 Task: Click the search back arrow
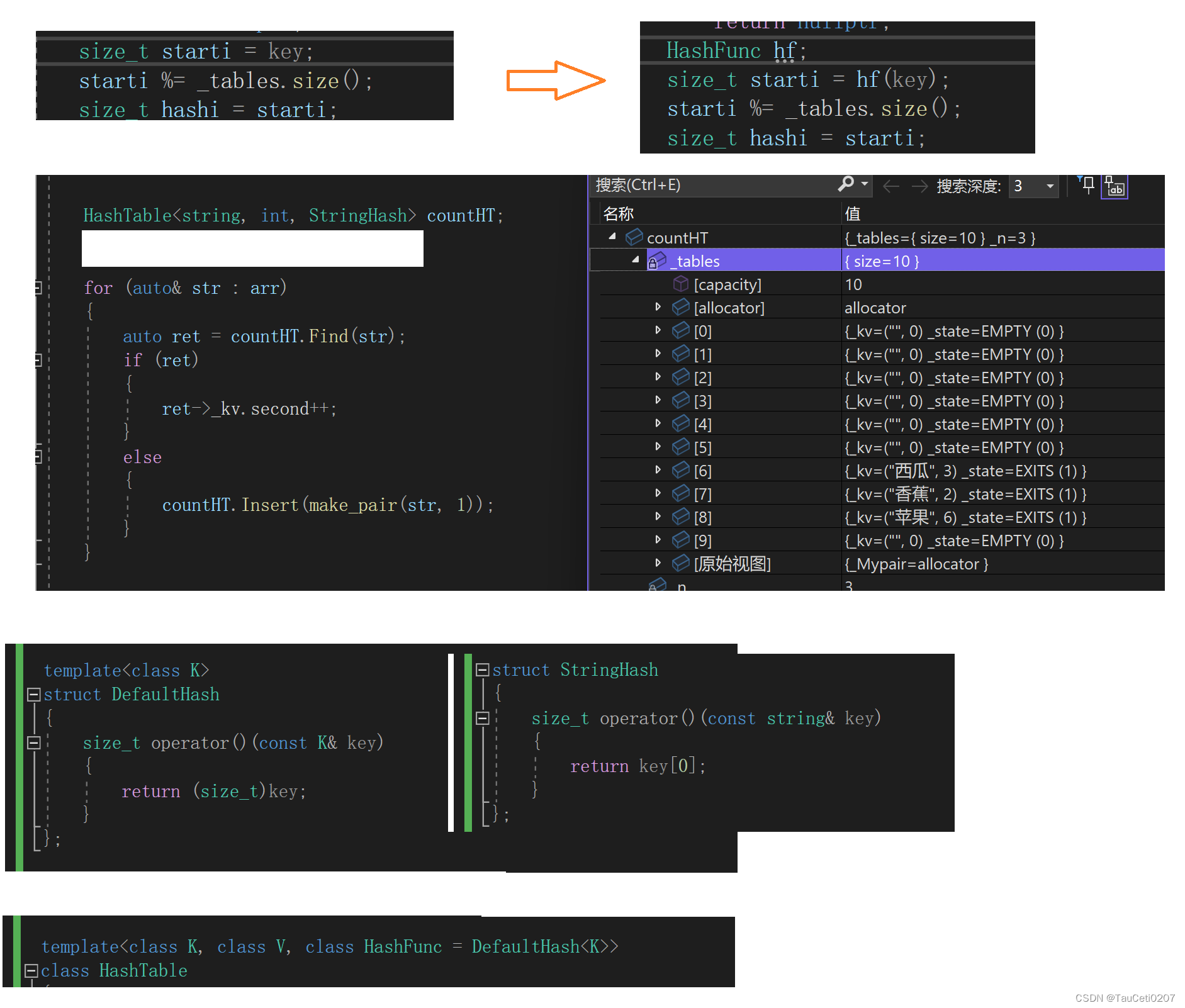890,186
